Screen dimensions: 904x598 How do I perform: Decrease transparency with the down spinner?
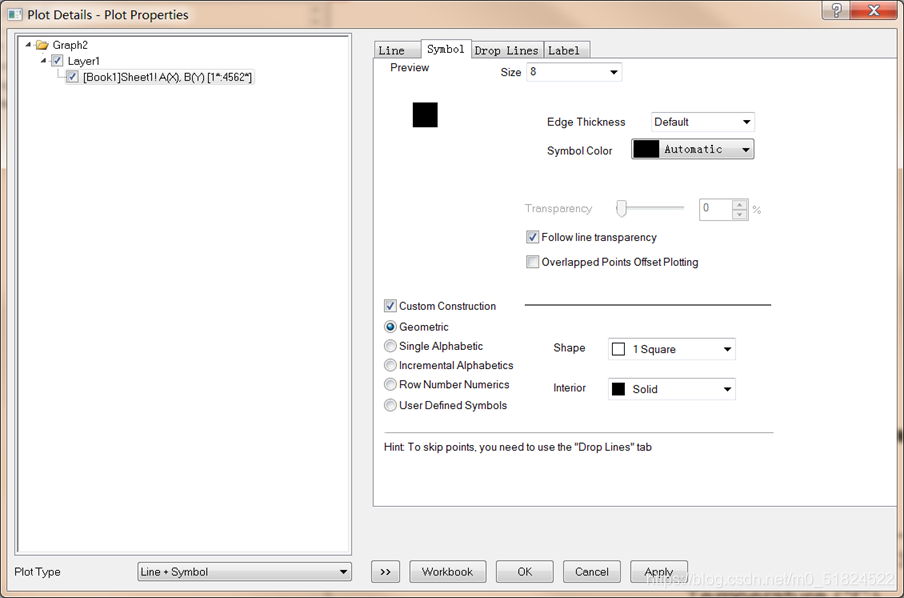740,214
